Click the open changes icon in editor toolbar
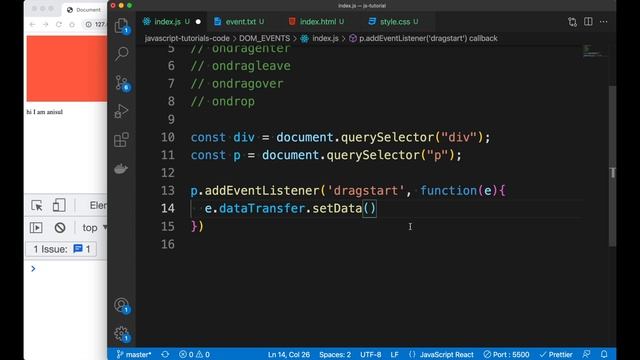This screenshot has width=640, height=360. click(x=572, y=22)
